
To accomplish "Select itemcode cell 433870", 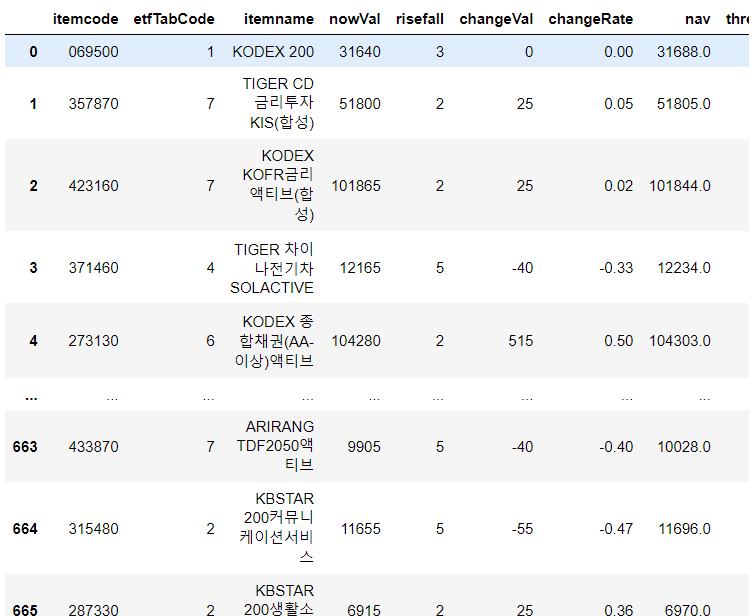I will pos(93,446).
